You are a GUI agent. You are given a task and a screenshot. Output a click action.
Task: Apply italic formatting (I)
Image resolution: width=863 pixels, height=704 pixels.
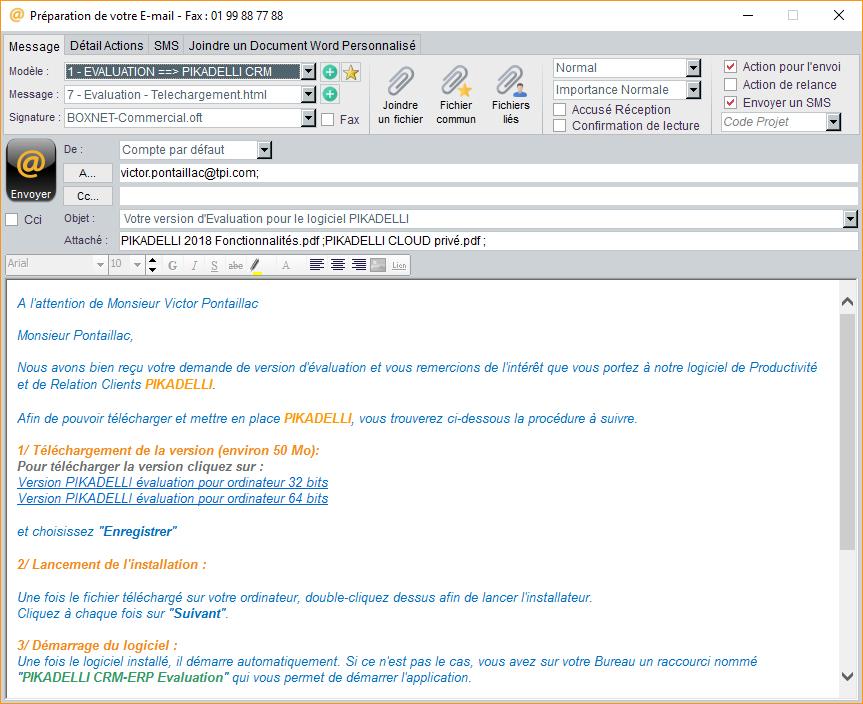pyautogui.click(x=194, y=265)
